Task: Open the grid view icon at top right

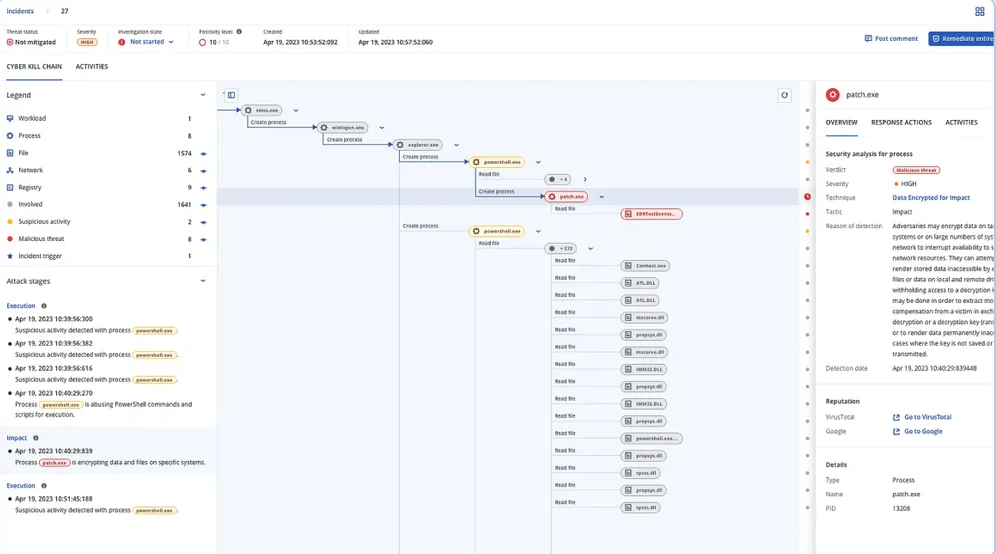Action: click(x=979, y=11)
